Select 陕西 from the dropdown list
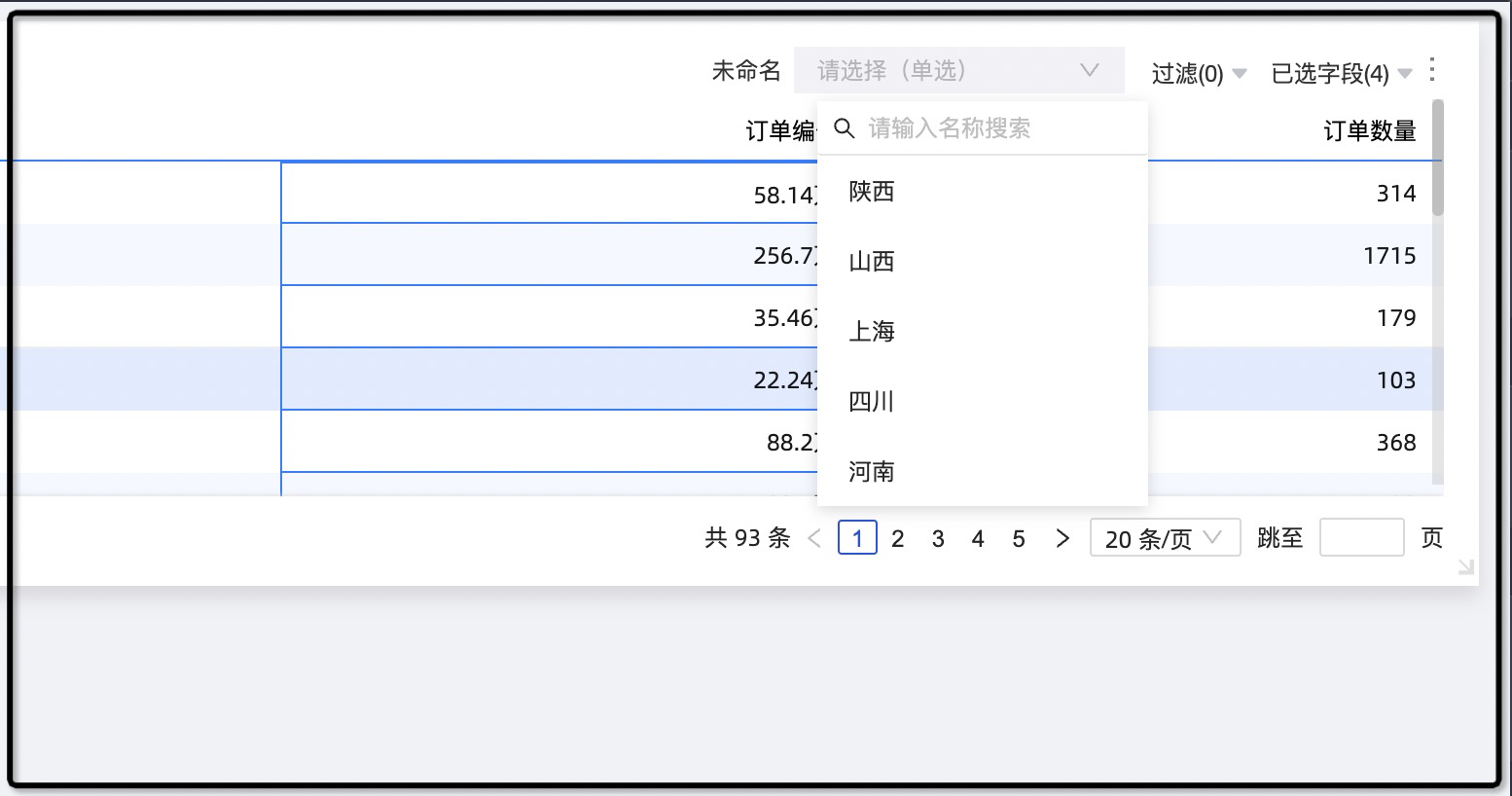The height and width of the screenshot is (796, 1512). [x=872, y=192]
